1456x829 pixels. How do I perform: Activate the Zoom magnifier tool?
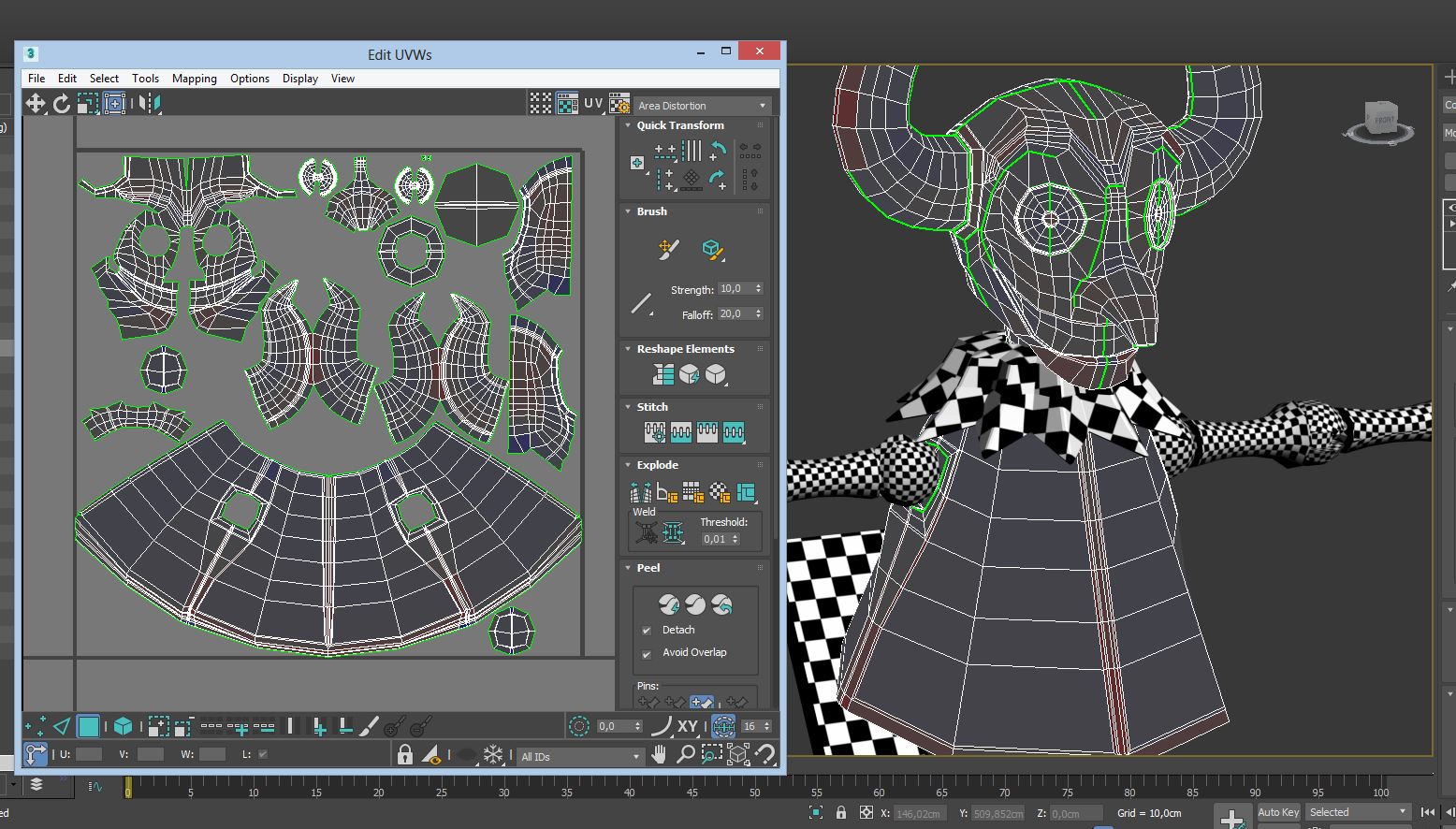[686, 754]
